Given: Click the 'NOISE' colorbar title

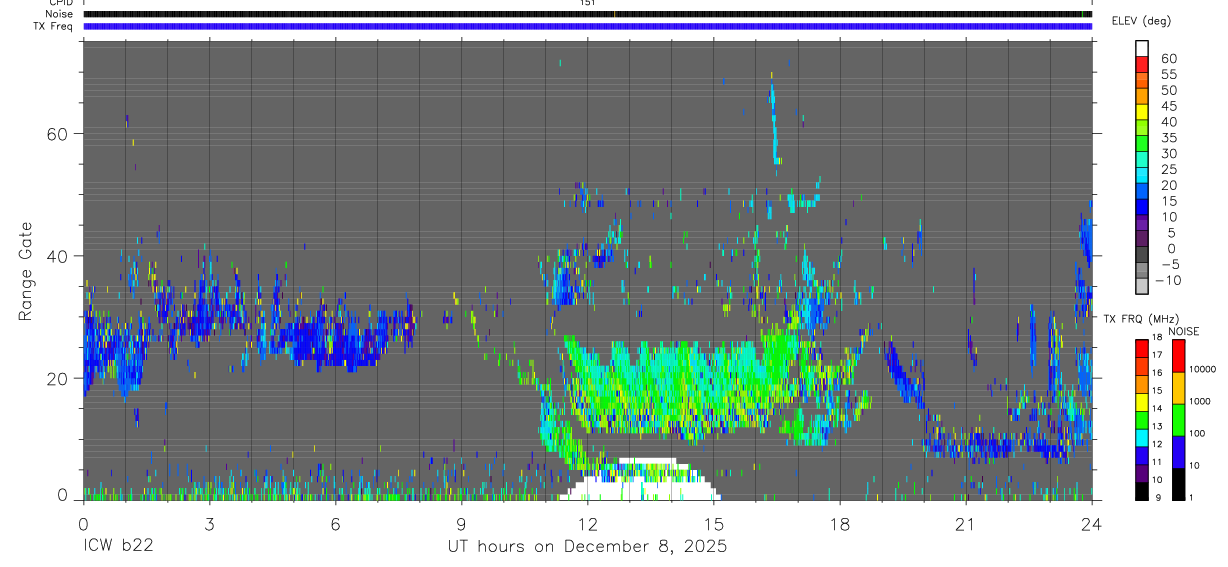Looking at the screenshot, I should click(x=1183, y=331).
